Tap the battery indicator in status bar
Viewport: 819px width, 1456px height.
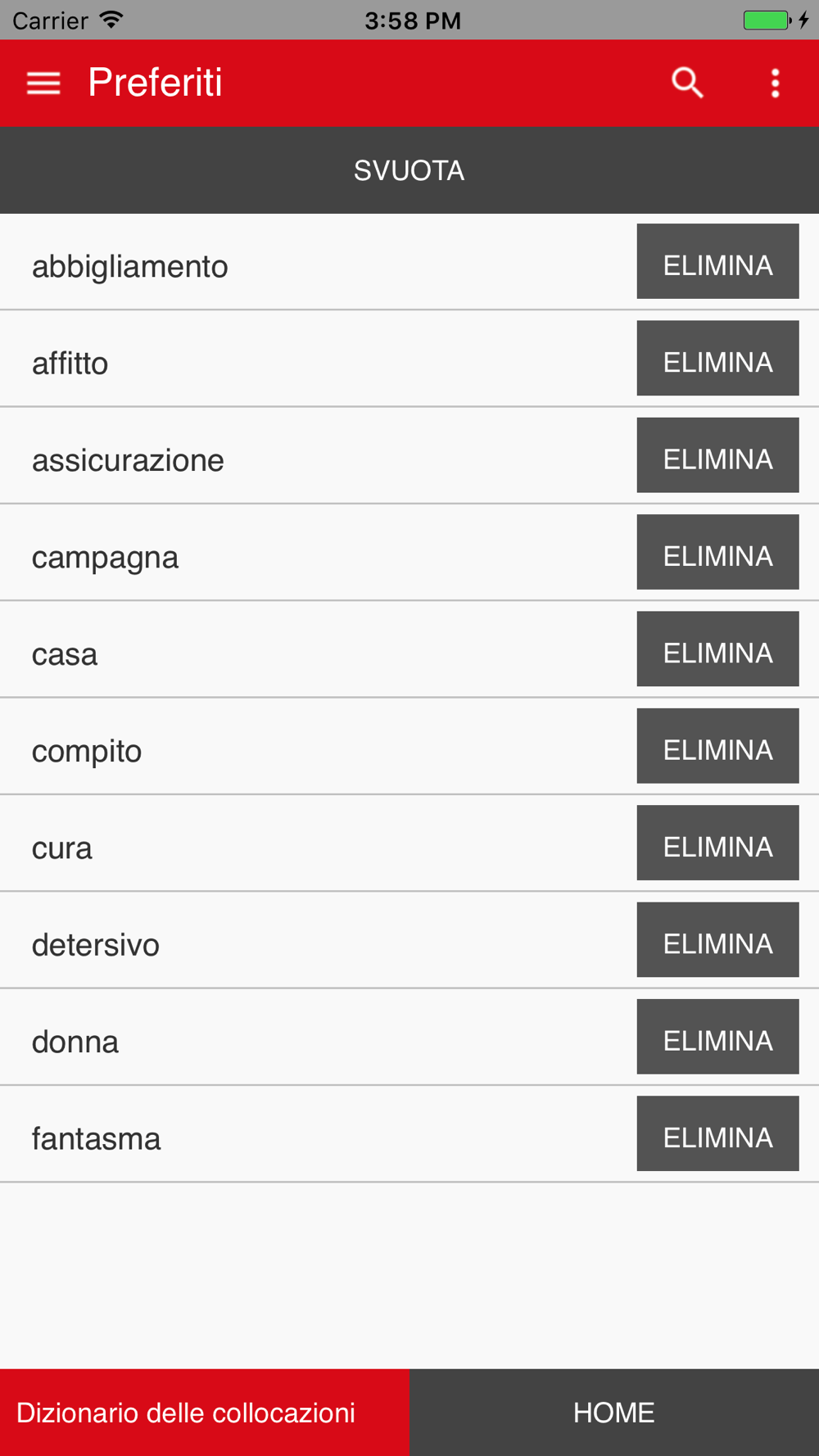[x=767, y=20]
